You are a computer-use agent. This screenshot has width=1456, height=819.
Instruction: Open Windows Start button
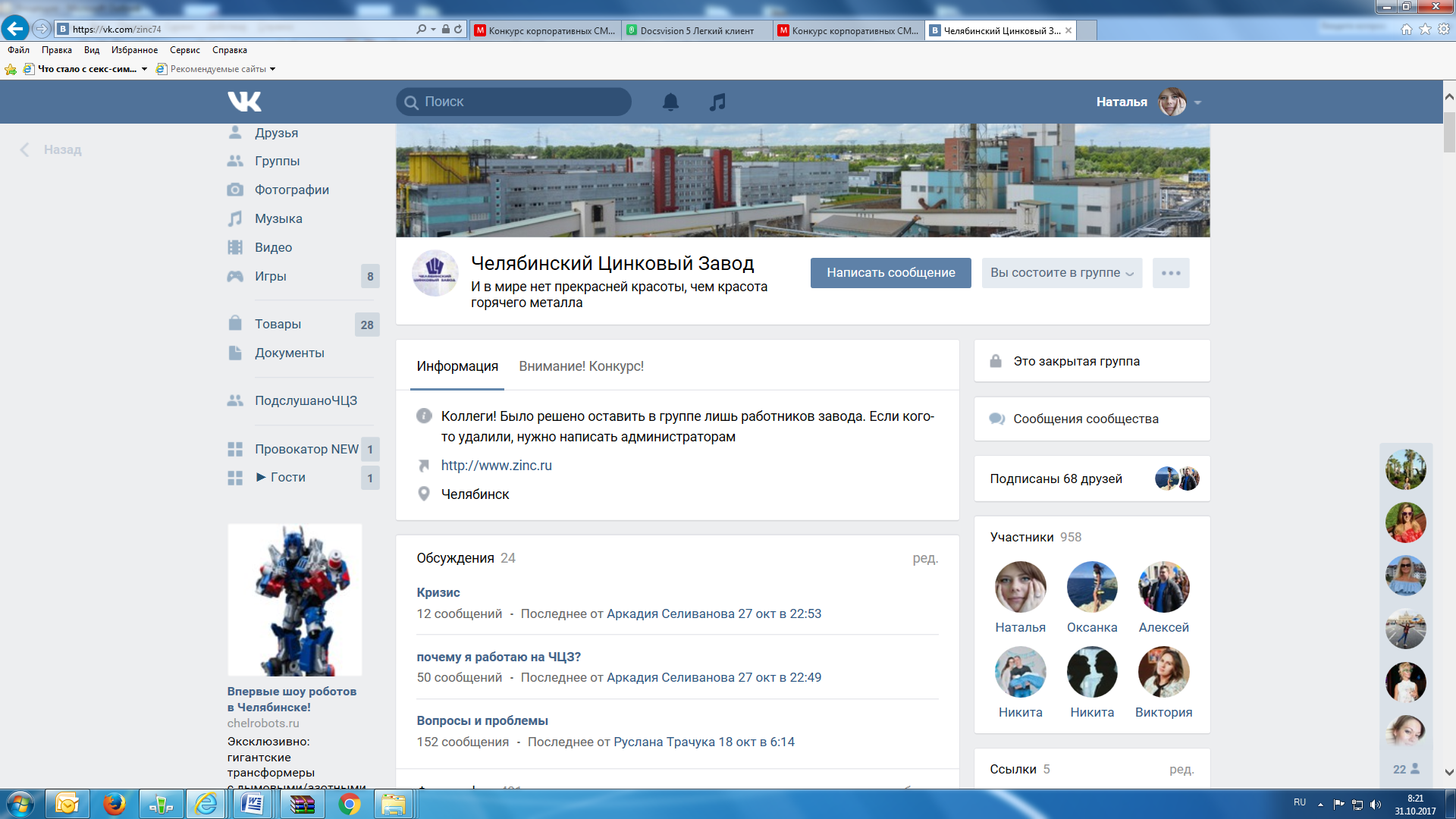(20, 804)
